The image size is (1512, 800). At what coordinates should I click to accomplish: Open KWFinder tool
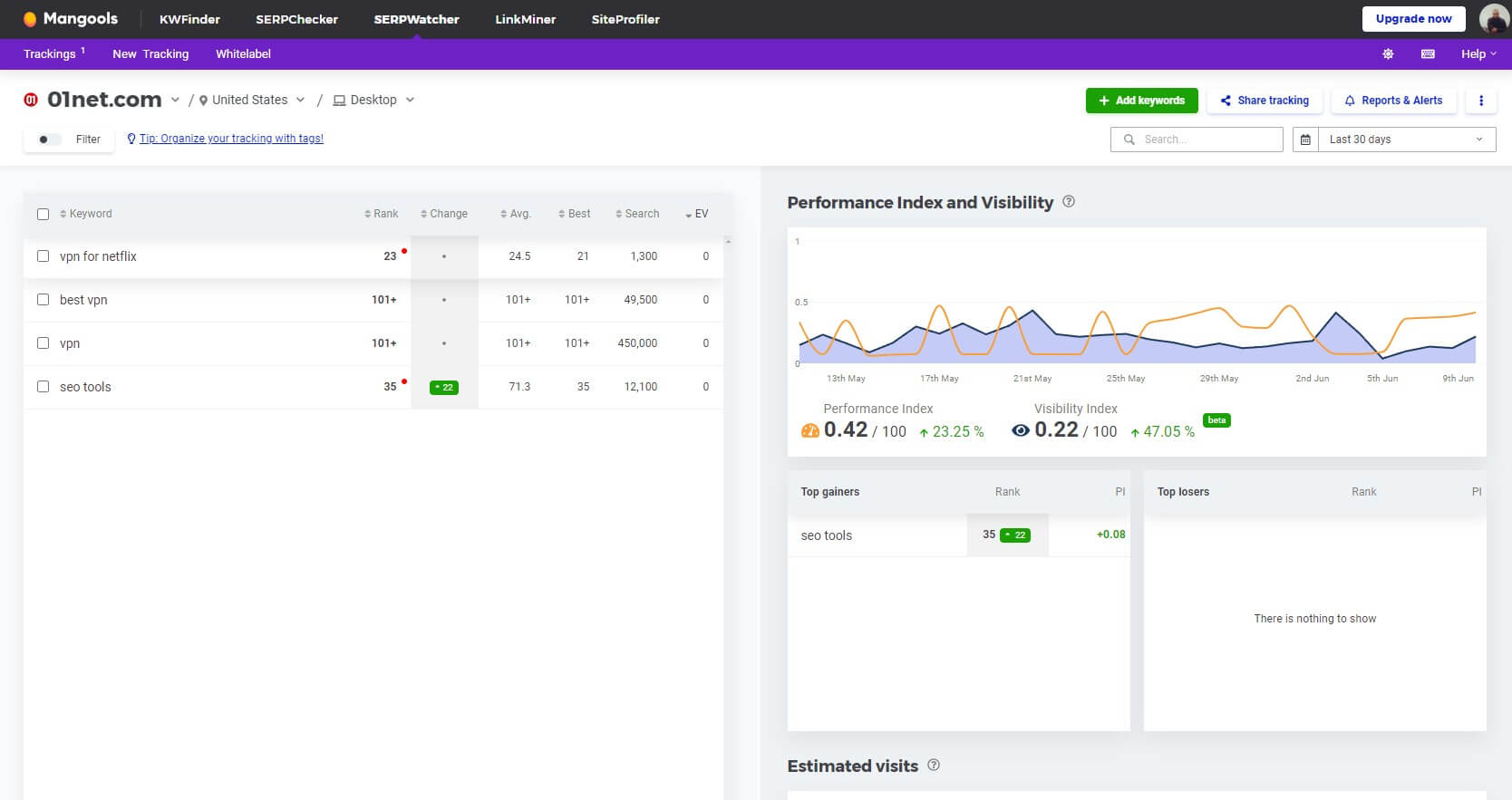pos(189,19)
